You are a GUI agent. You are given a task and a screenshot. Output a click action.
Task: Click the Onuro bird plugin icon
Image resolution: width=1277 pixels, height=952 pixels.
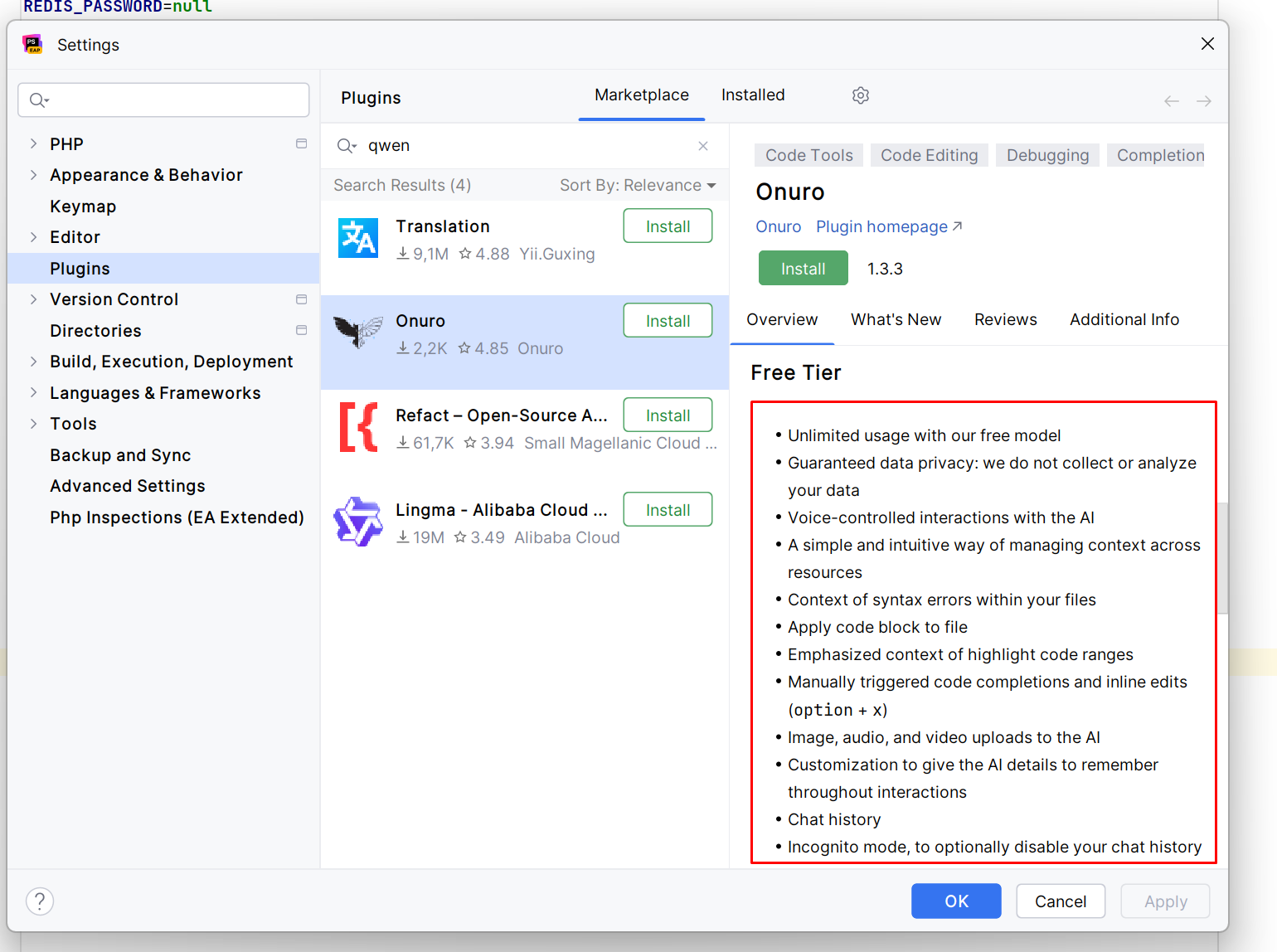(358, 332)
